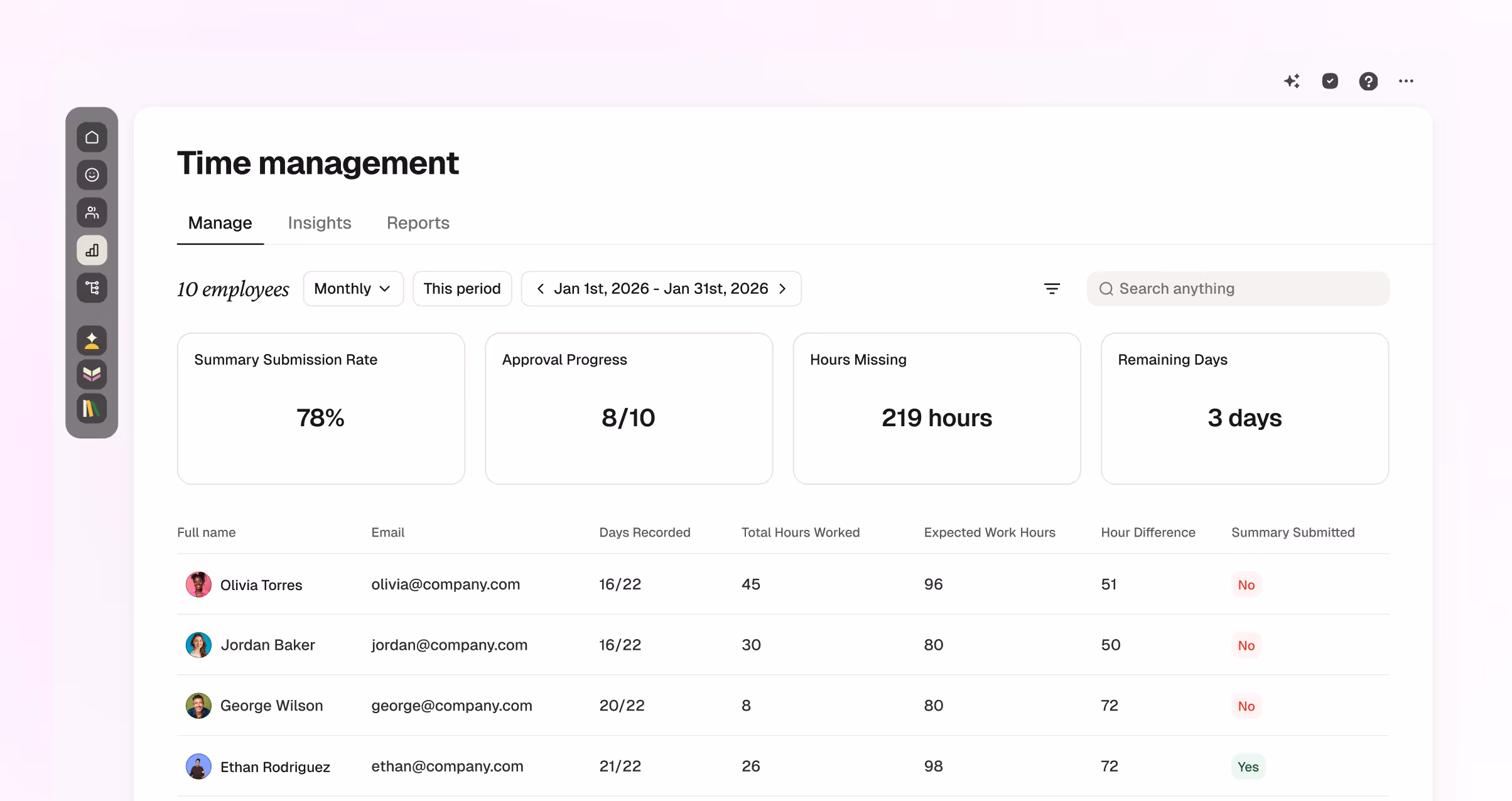1512x801 pixels.
Task: Expand the Monthly period dropdown
Action: click(x=353, y=289)
